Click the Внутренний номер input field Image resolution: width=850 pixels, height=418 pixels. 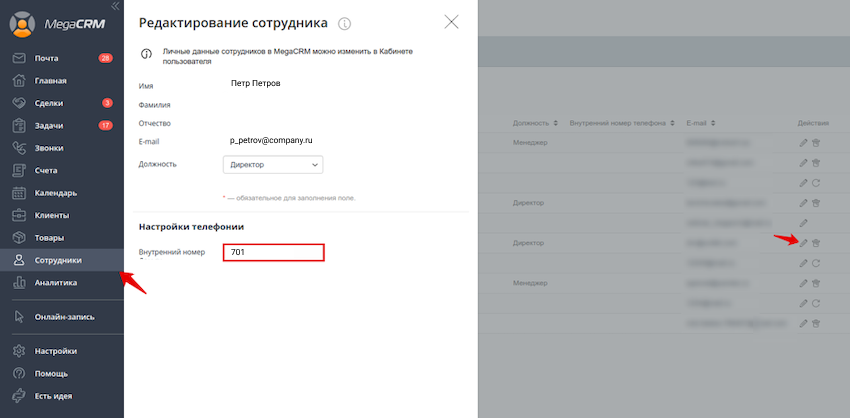click(x=274, y=252)
